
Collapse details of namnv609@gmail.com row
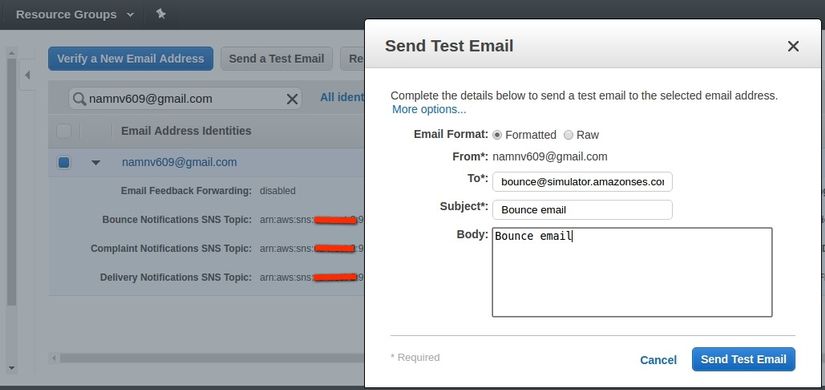pyautogui.click(x=95, y=163)
